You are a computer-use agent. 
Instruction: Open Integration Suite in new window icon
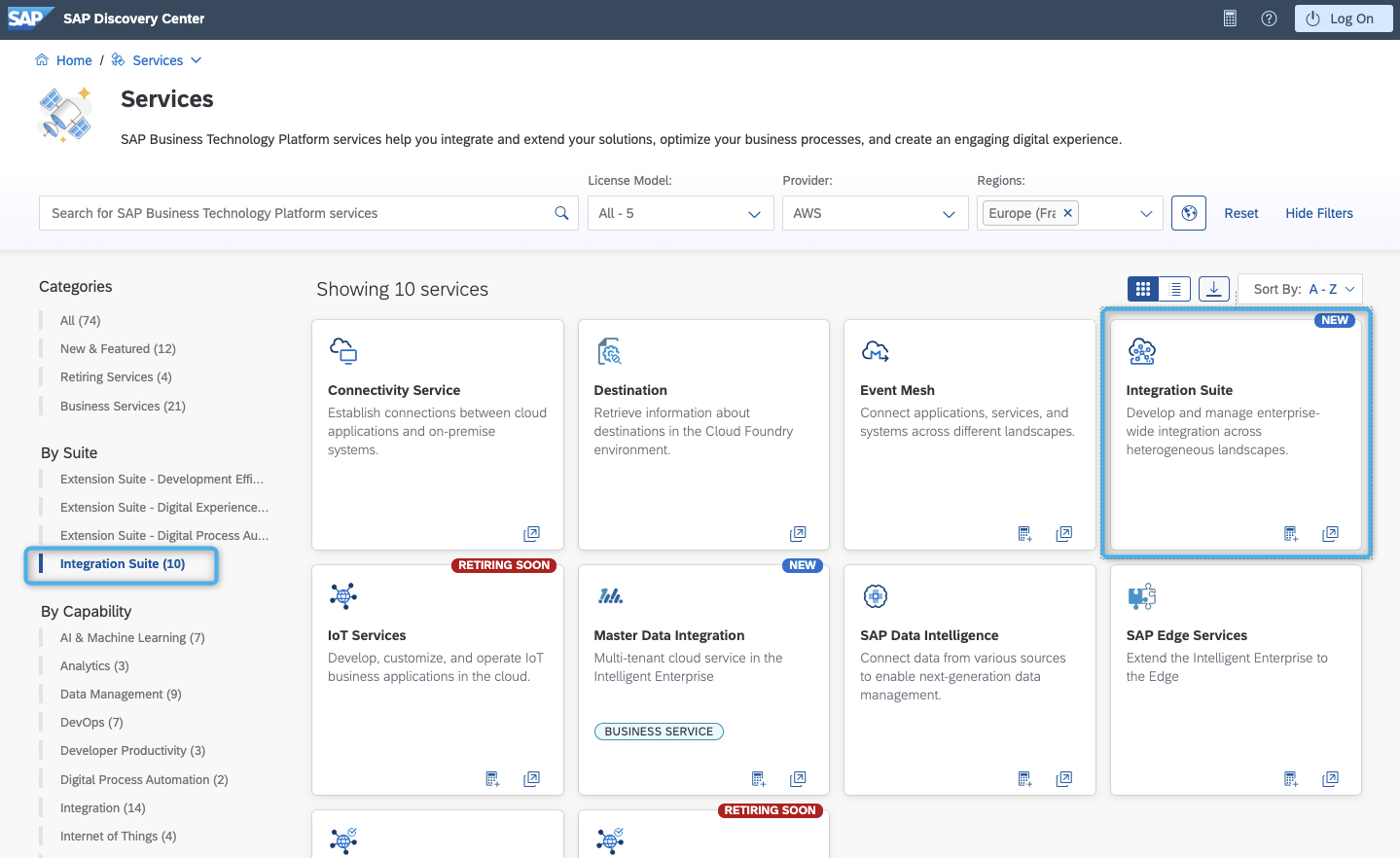(x=1331, y=534)
